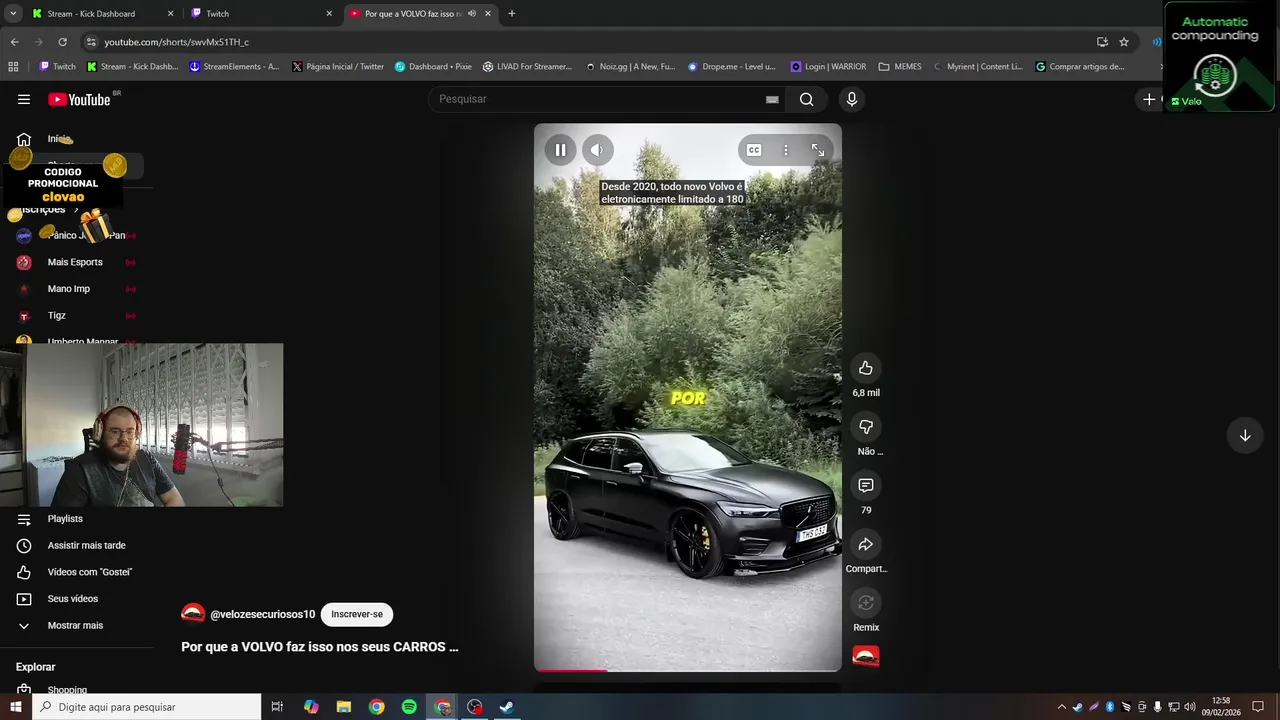This screenshot has width=1280, height=720.
Task: Open the Twitch bookmark
Action: 57,67
